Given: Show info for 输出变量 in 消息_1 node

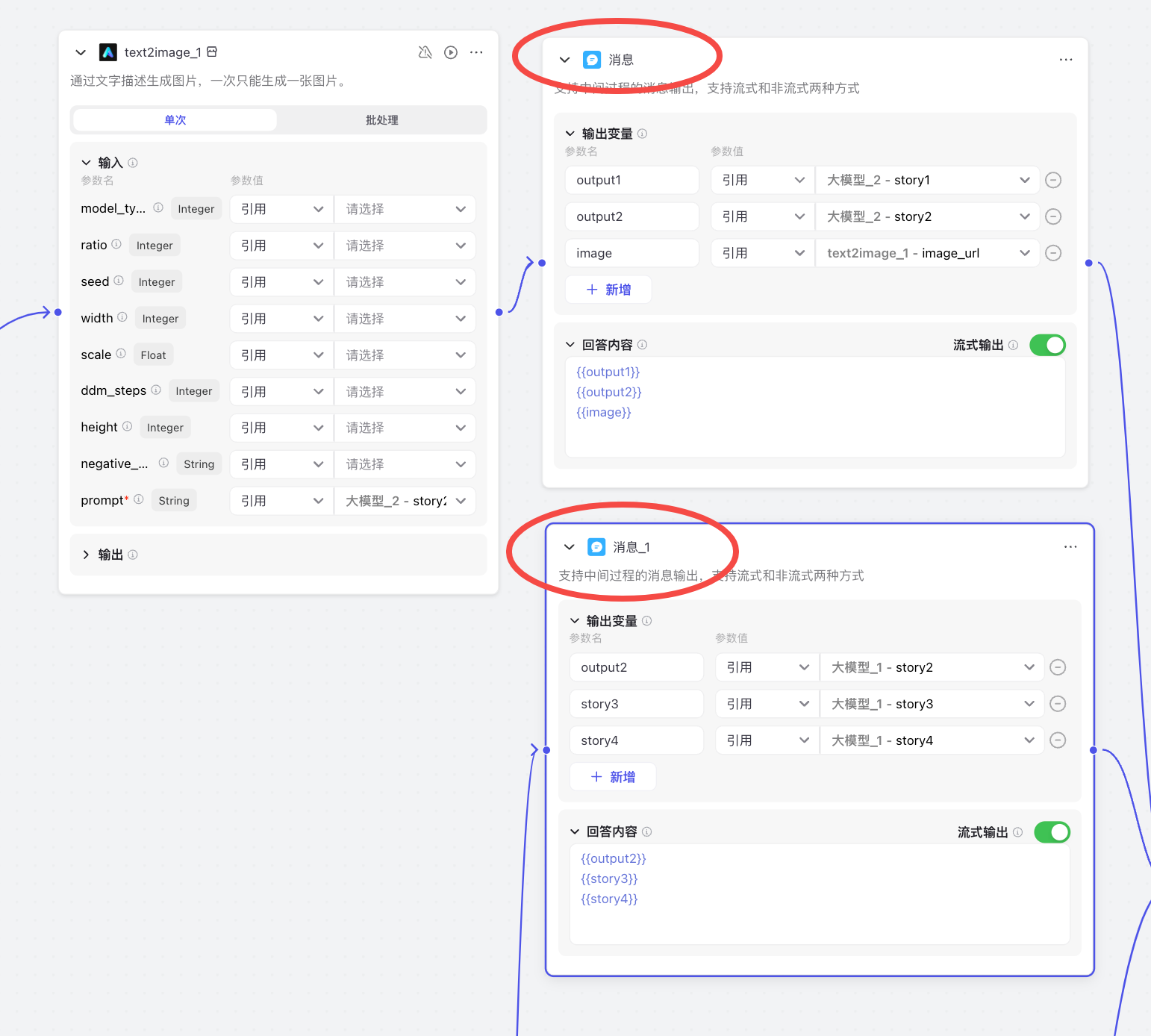Looking at the screenshot, I should (647, 620).
